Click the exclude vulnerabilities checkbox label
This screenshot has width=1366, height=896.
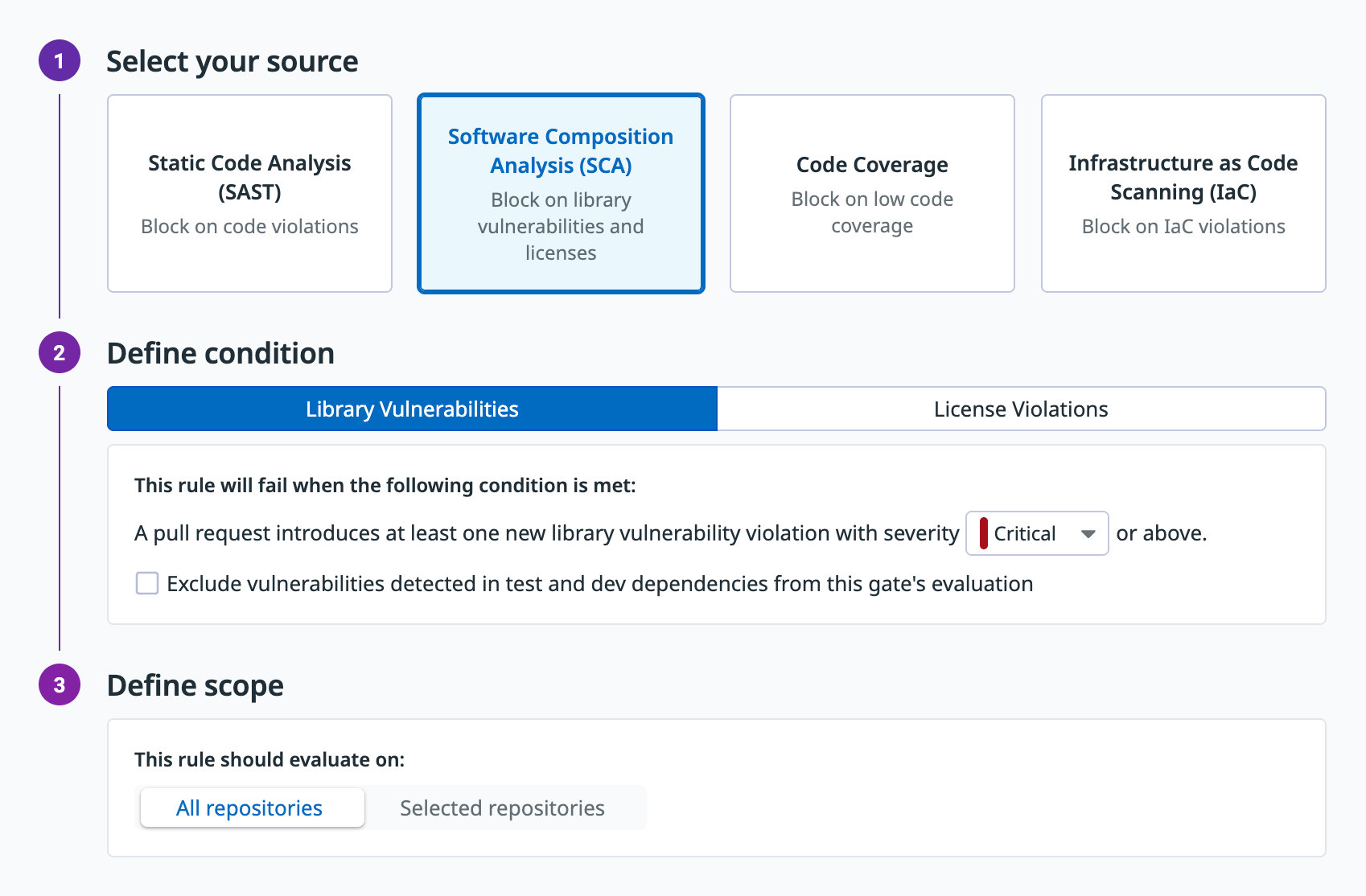coord(599,584)
